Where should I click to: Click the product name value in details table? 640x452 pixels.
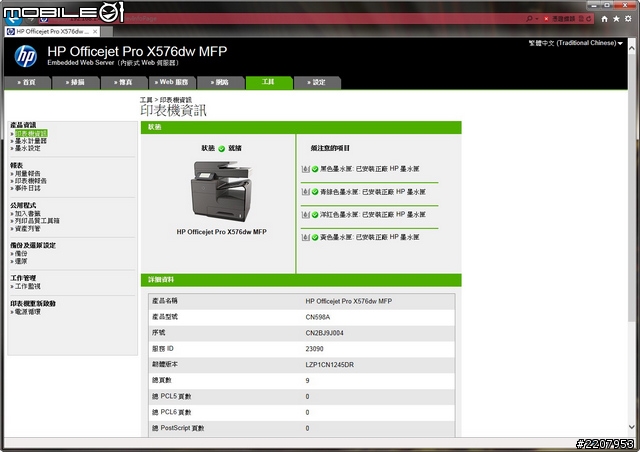[349, 301]
